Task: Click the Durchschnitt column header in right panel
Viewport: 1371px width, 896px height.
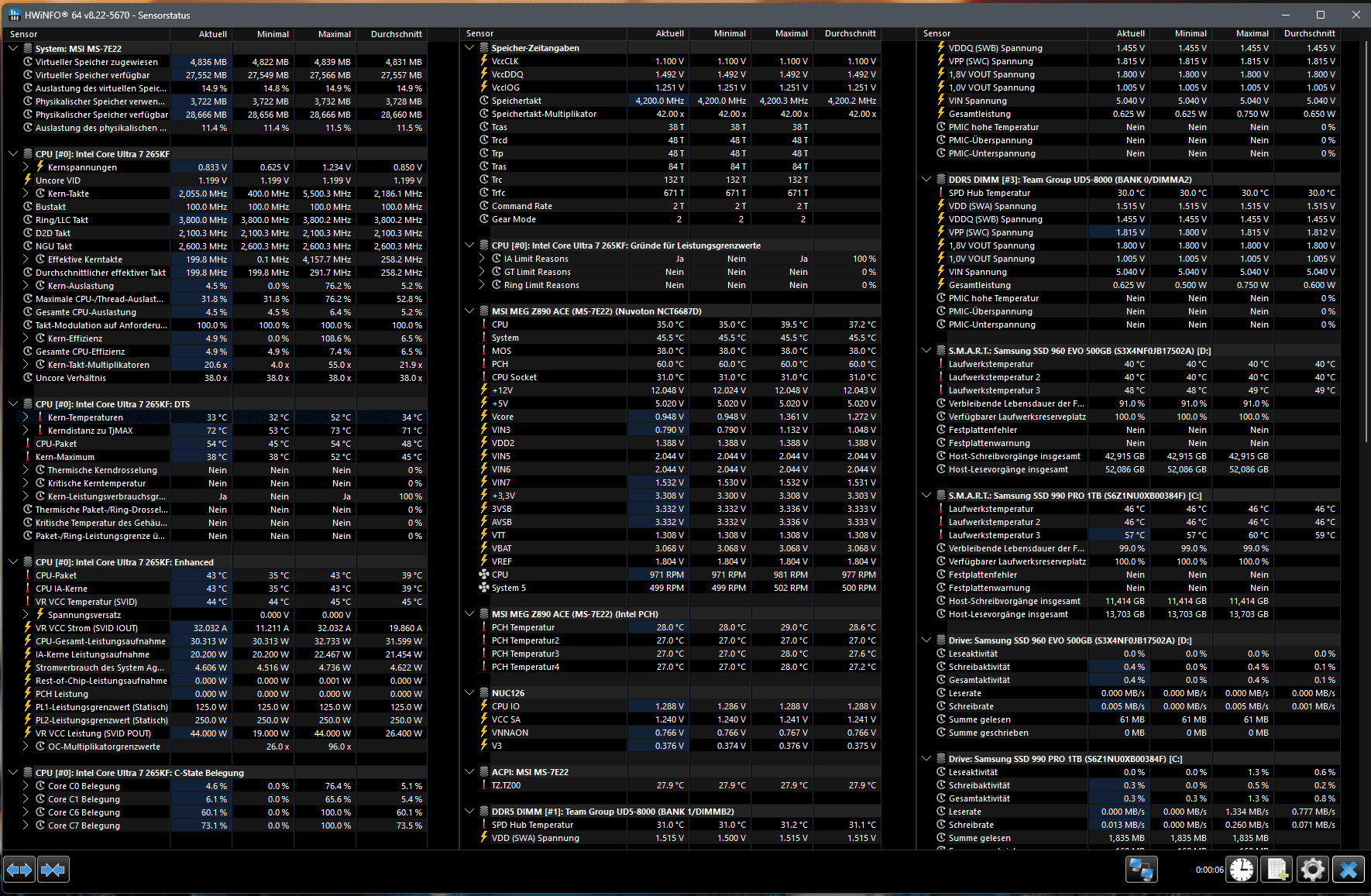Action: [1309, 34]
